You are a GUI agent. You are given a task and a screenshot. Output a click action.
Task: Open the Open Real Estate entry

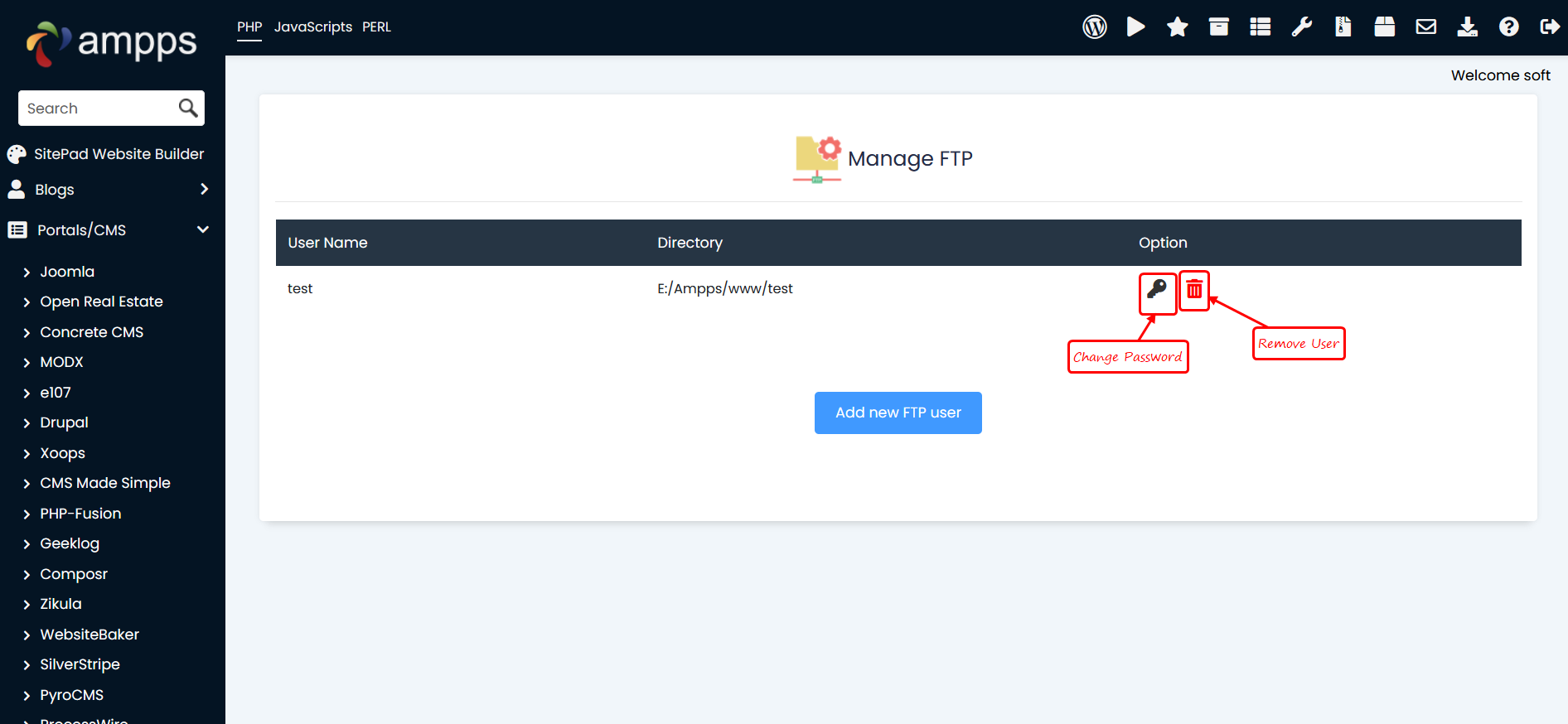pyautogui.click(x=101, y=302)
